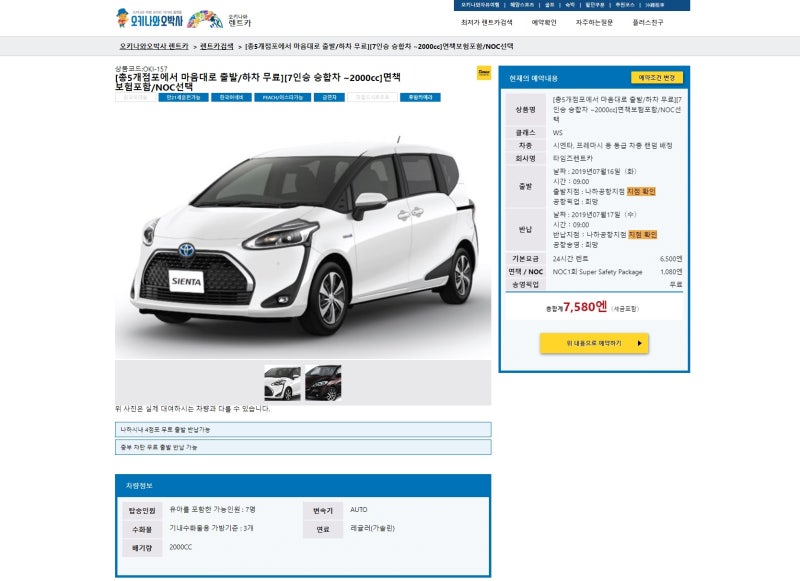Click the rear camera feature tag
The width and height of the screenshot is (800, 581).
[x=420, y=97]
